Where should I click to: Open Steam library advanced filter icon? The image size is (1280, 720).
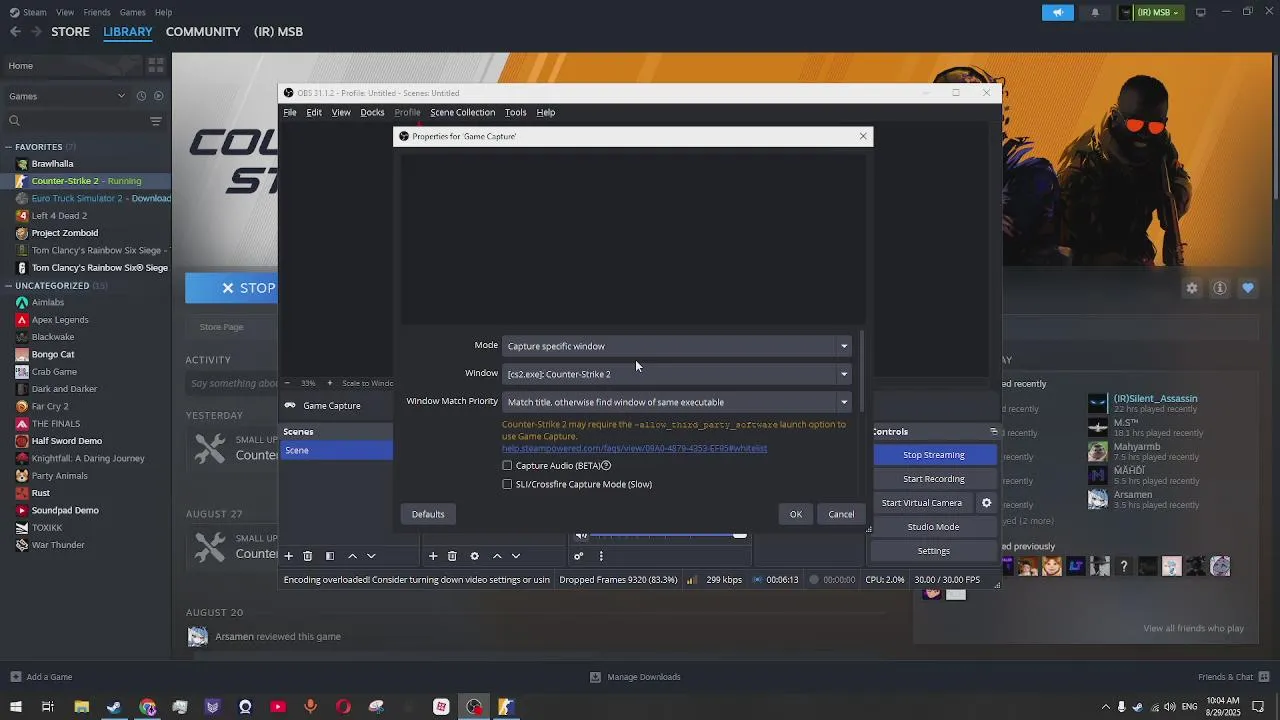tap(156, 121)
